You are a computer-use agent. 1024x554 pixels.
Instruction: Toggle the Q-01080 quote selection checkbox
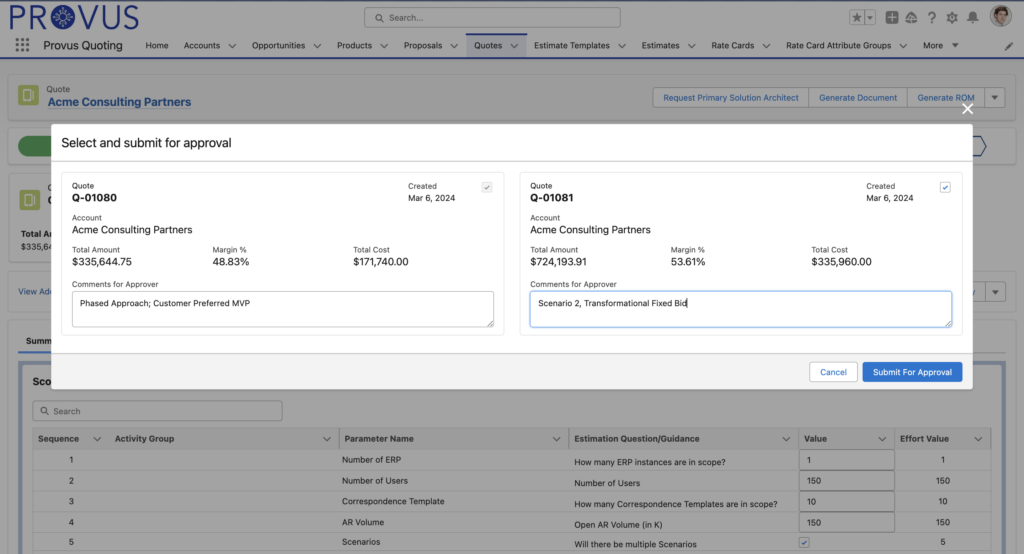point(487,187)
